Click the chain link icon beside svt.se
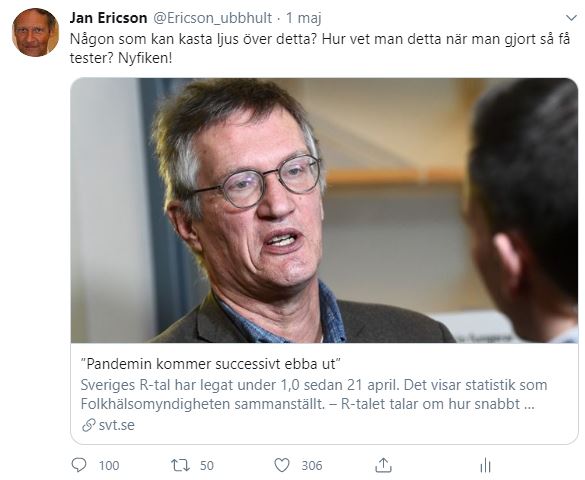This screenshot has width=585, height=480. point(88,425)
